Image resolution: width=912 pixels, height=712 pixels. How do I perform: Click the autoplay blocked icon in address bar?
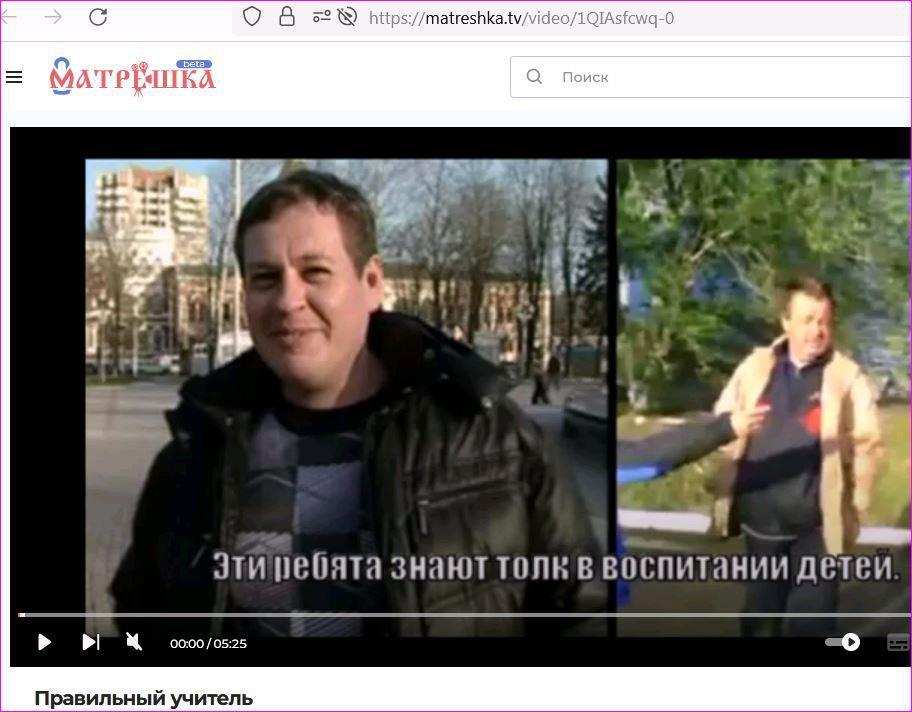pos(347,17)
